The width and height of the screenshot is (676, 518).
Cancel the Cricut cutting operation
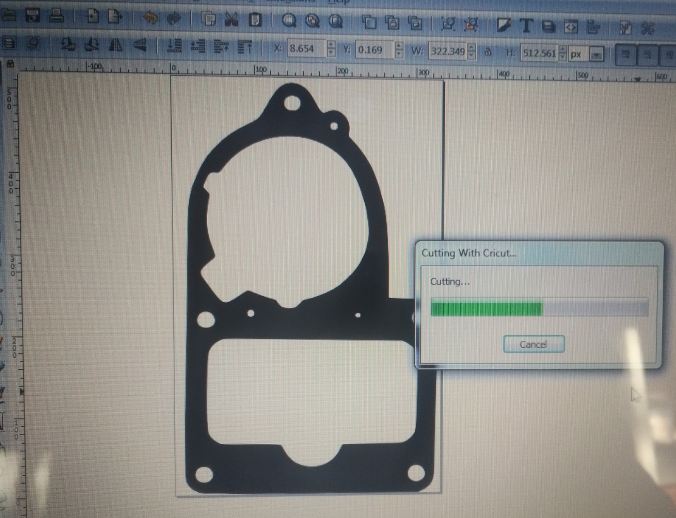533,344
